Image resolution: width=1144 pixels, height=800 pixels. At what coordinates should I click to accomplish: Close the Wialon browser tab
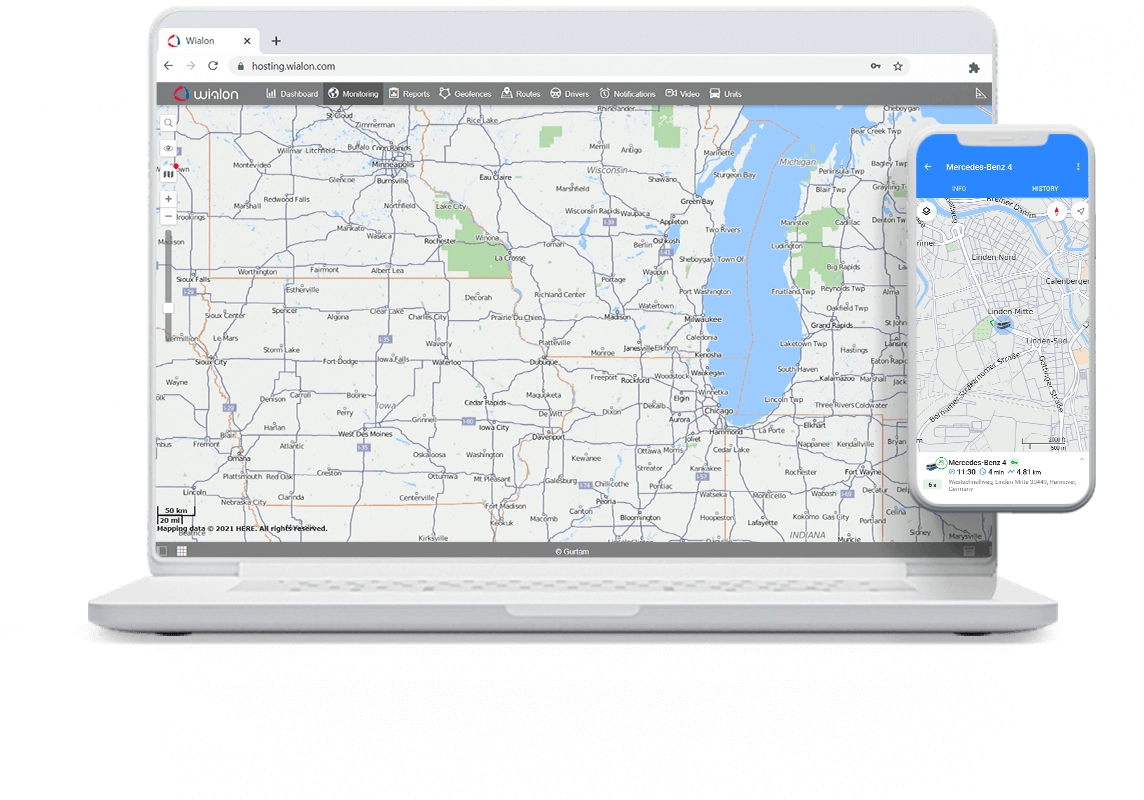pyautogui.click(x=247, y=41)
